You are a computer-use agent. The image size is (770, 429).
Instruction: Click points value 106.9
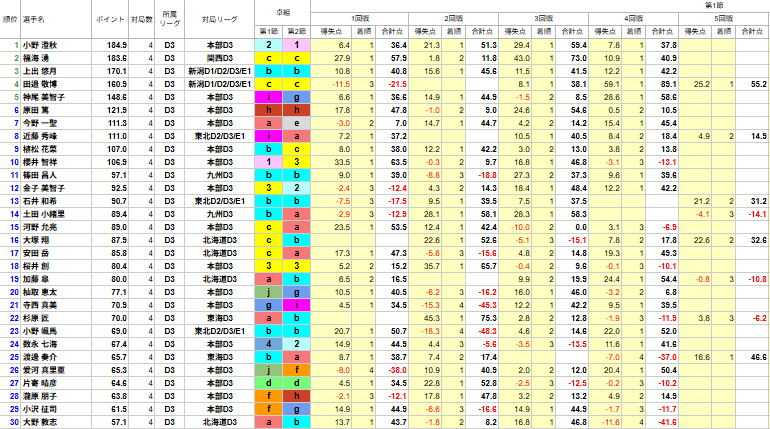117,162
